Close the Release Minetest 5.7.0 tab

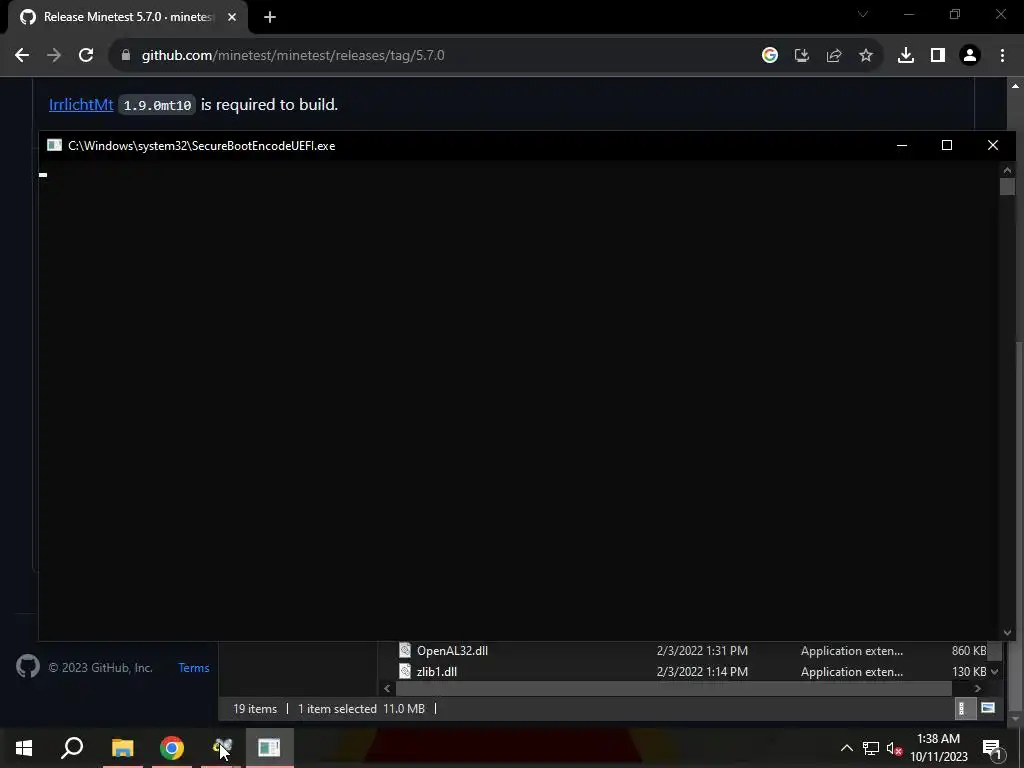[x=232, y=17]
